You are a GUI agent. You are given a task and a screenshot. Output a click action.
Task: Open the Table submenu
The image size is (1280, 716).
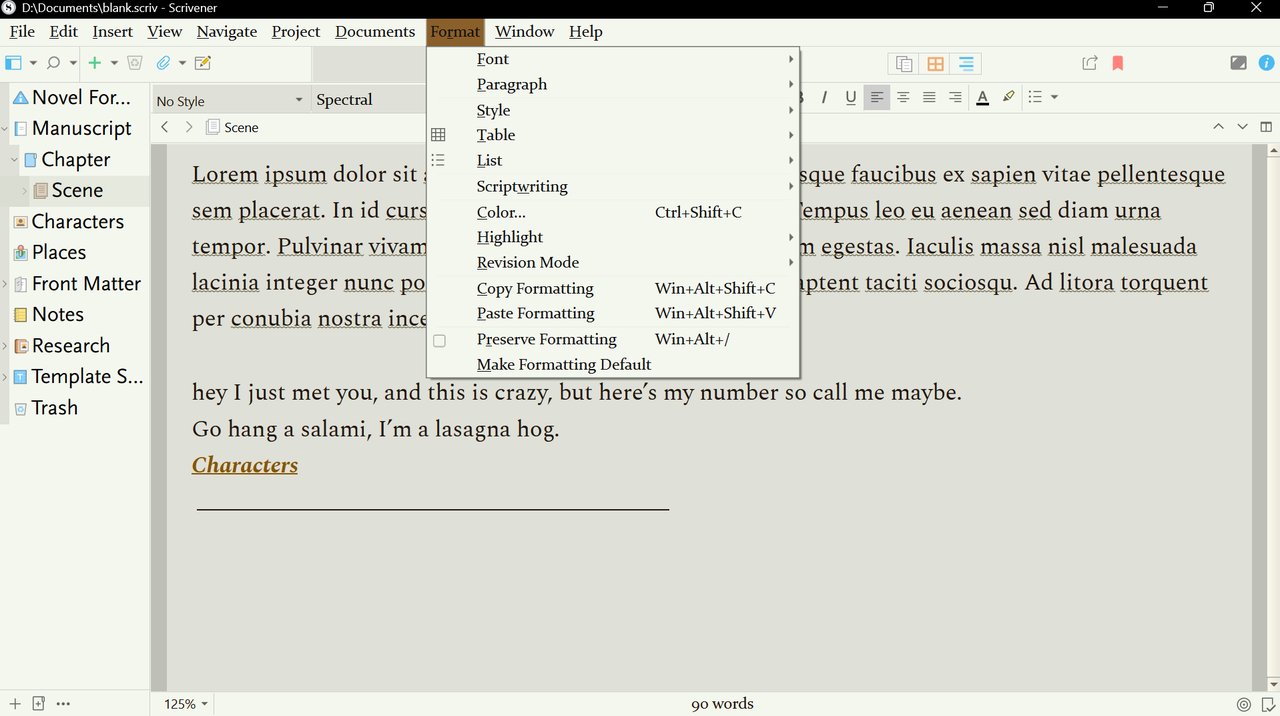(613, 135)
